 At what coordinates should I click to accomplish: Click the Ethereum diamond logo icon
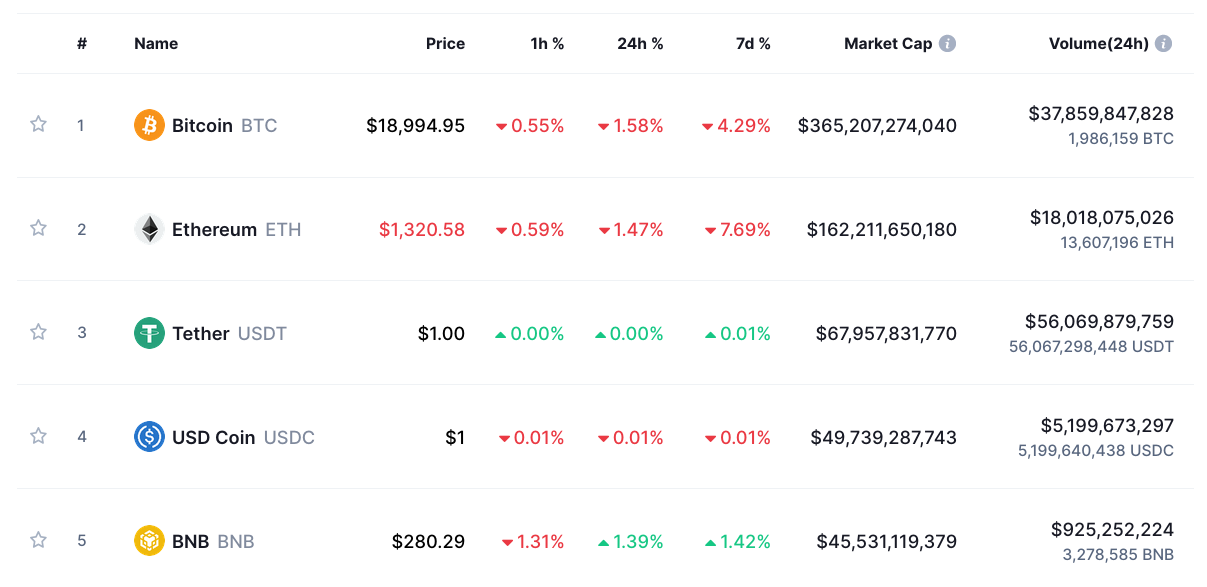149,229
